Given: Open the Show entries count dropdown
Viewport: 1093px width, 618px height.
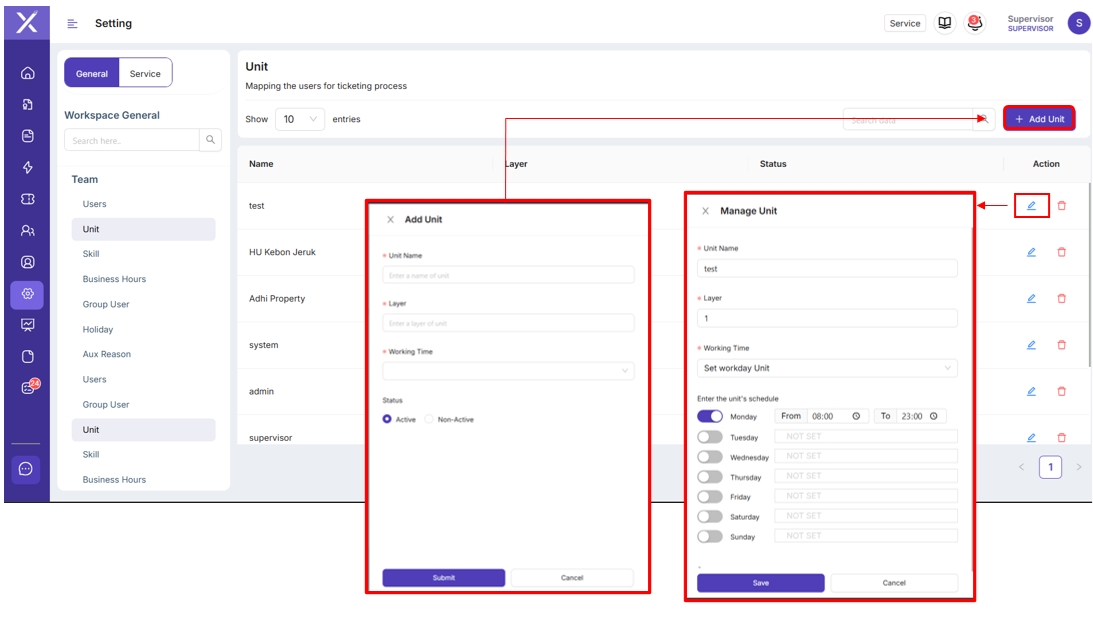Looking at the screenshot, I should [x=300, y=119].
